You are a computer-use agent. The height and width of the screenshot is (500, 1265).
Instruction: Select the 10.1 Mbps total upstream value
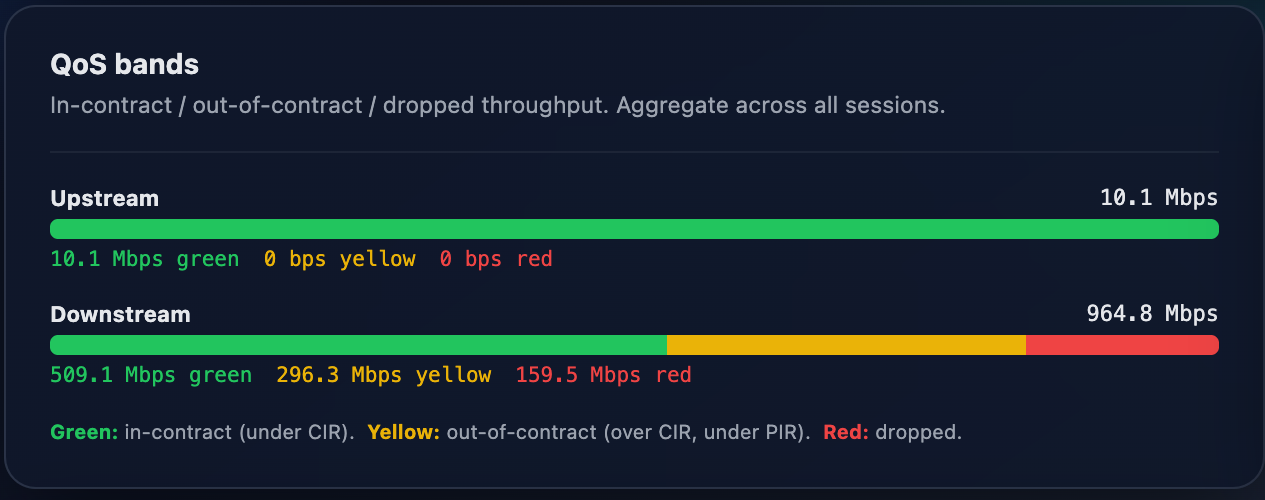coord(1159,198)
